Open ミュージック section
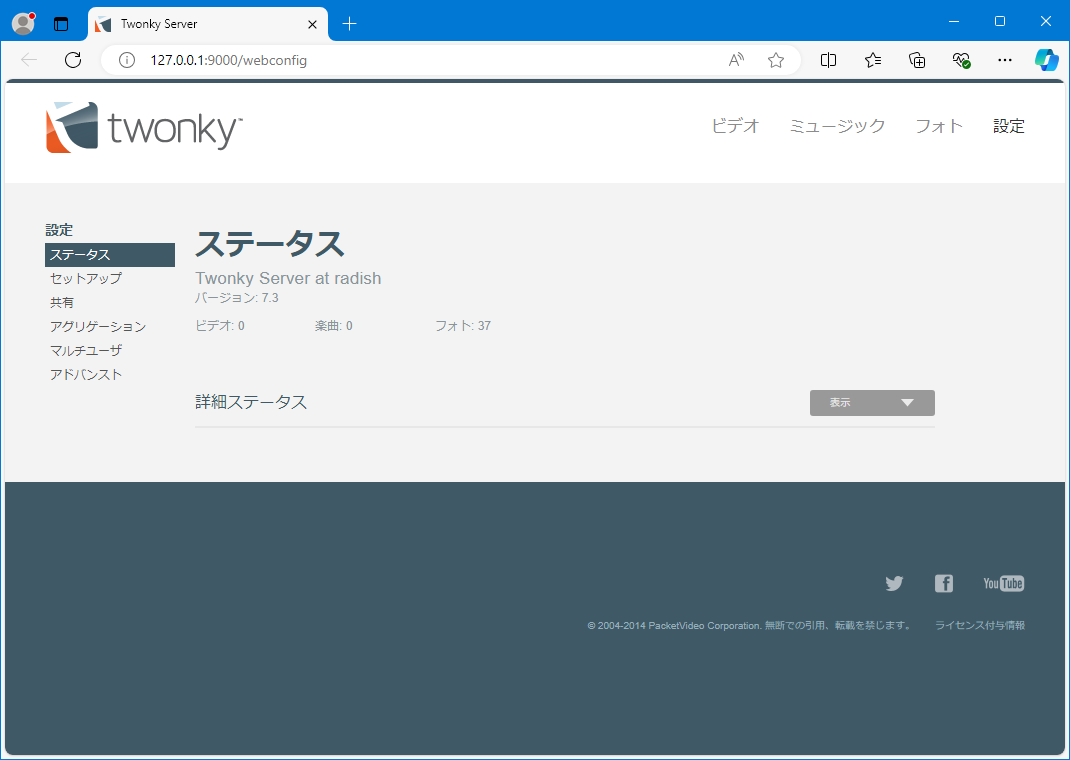Viewport: 1070px width, 760px height. (837, 126)
